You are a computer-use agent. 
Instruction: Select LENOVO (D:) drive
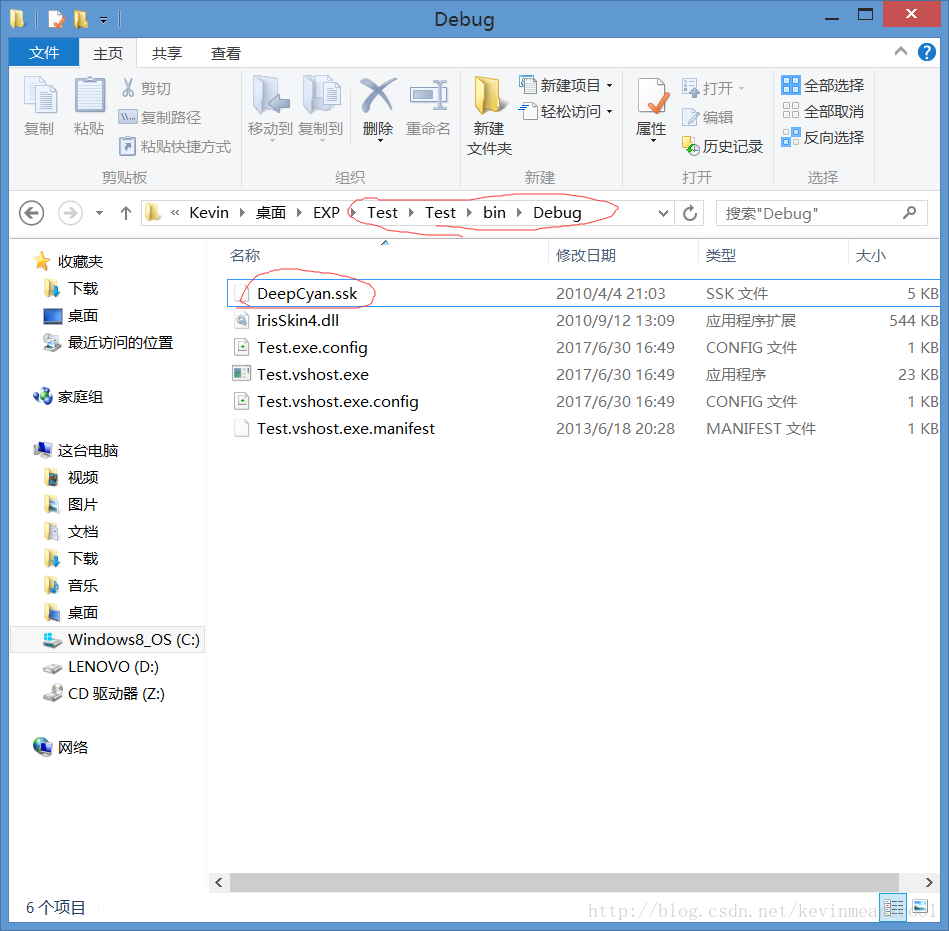pos(100,666)
